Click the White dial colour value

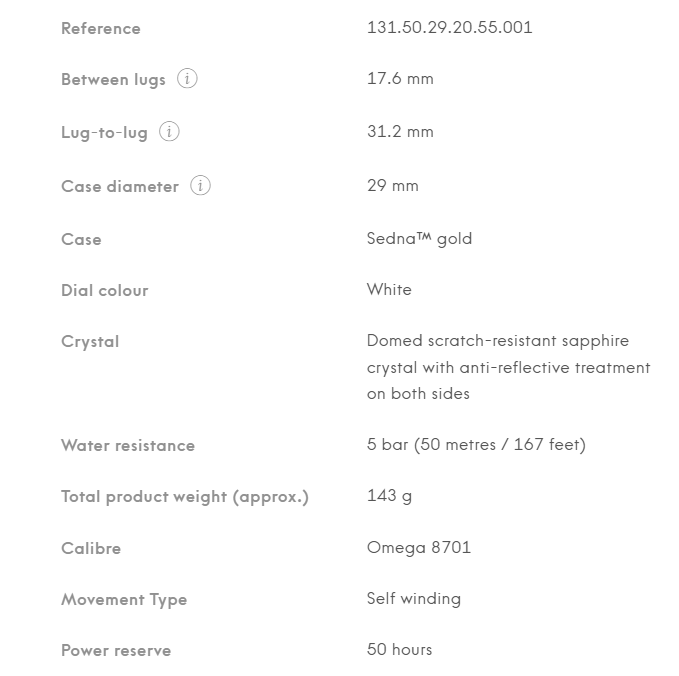pyautogui.click(x=389, y=290)
